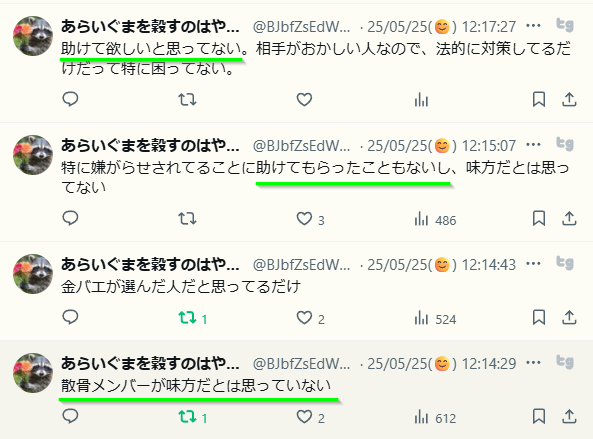This screenshot has width=593, height=439.
Task: Bookmark the 12:17:27 tweet
Action: click(x=539, y=99)
